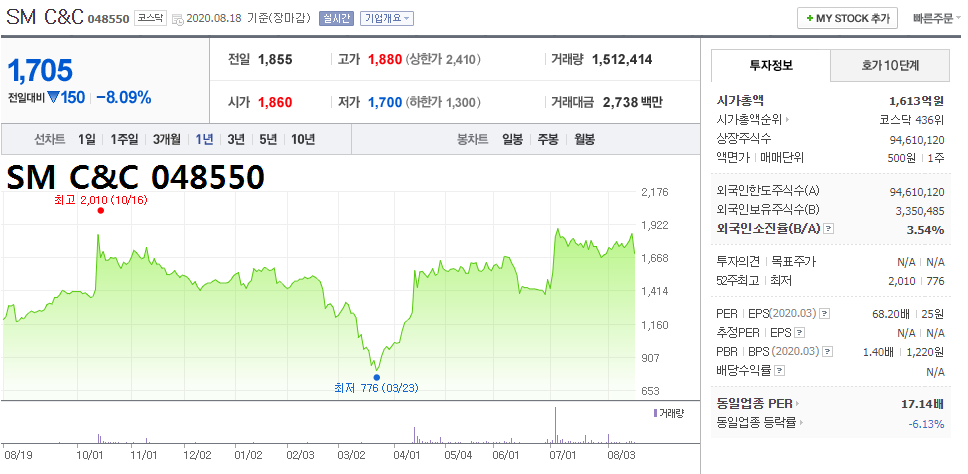Show the 월봉 monthly candle chart
Screen dimensions: 968x474
pyautogui.click(x=584, y=139)
